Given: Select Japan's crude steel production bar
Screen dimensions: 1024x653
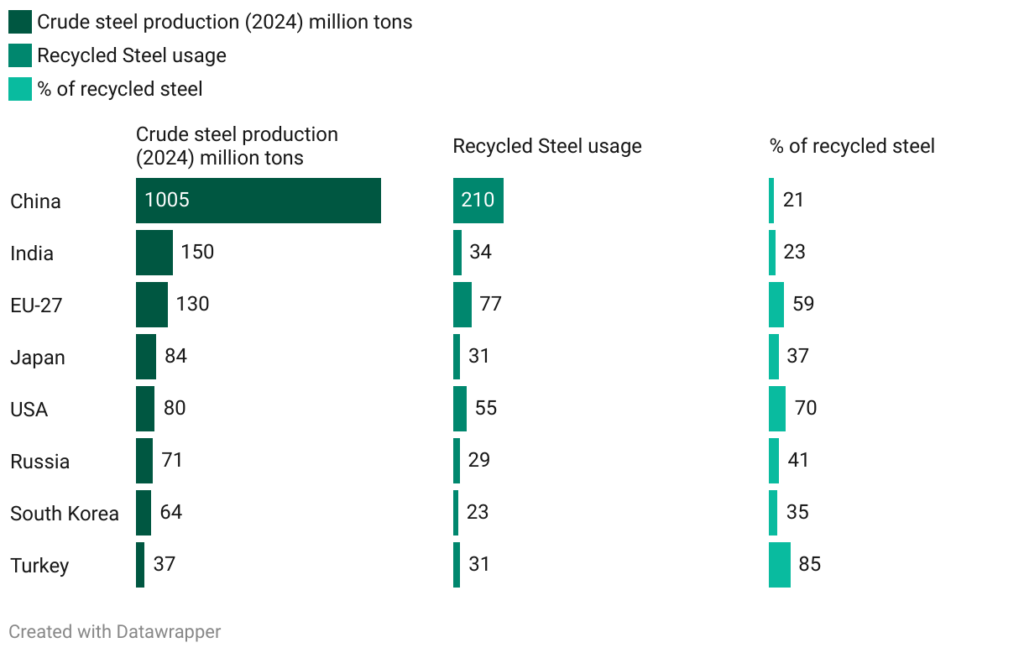Looking at the screenshot, I should coord(146,357).
